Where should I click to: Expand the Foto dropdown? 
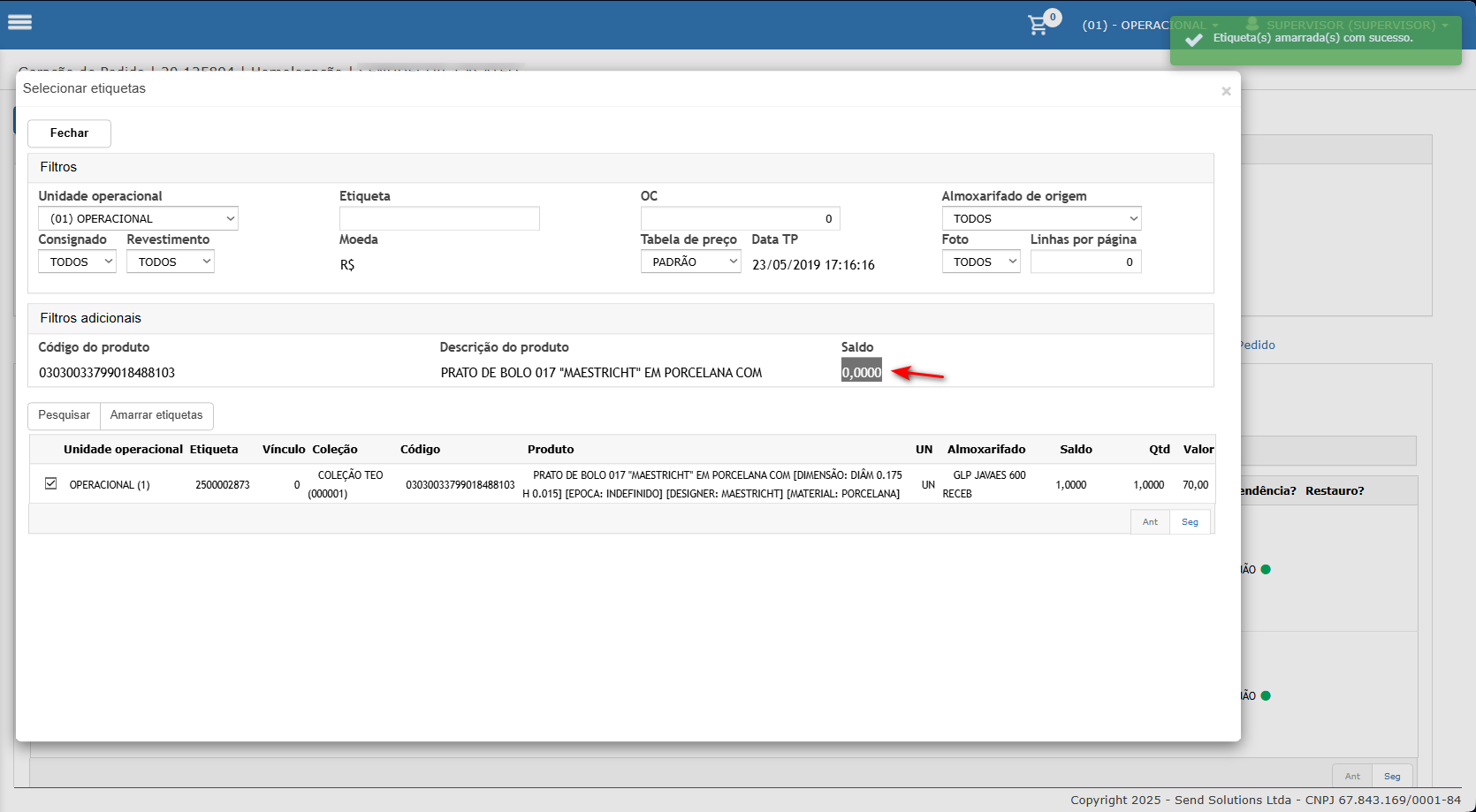point(980,262)
